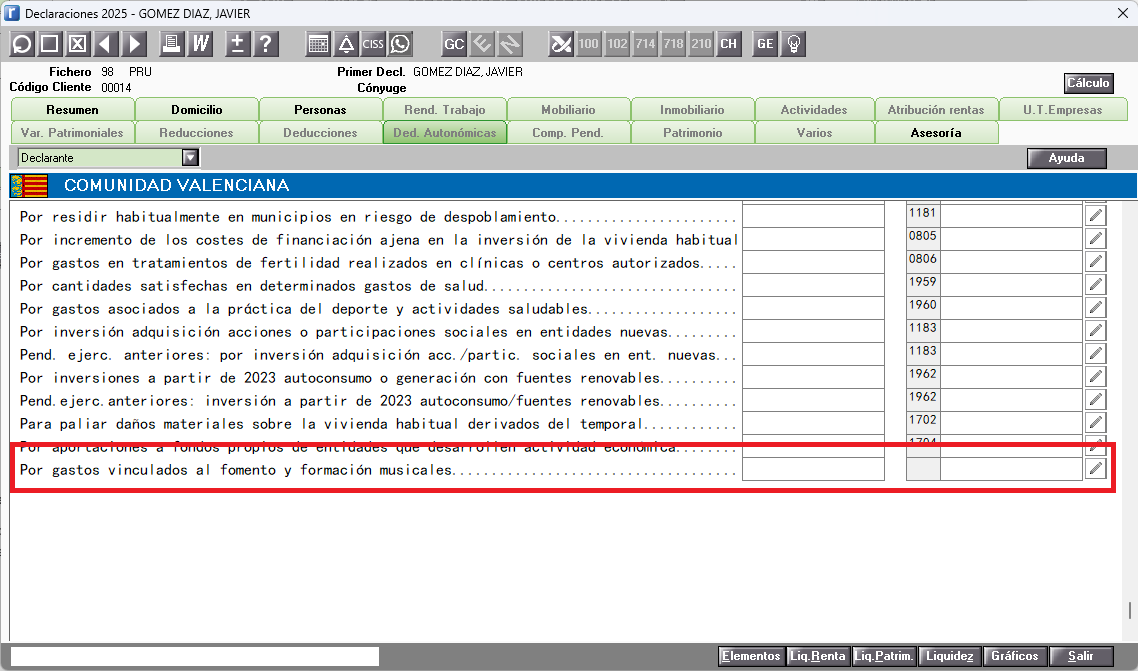1138x671 pixels.
Task: Click the Ayuda button
Action: click(1067, 158)
